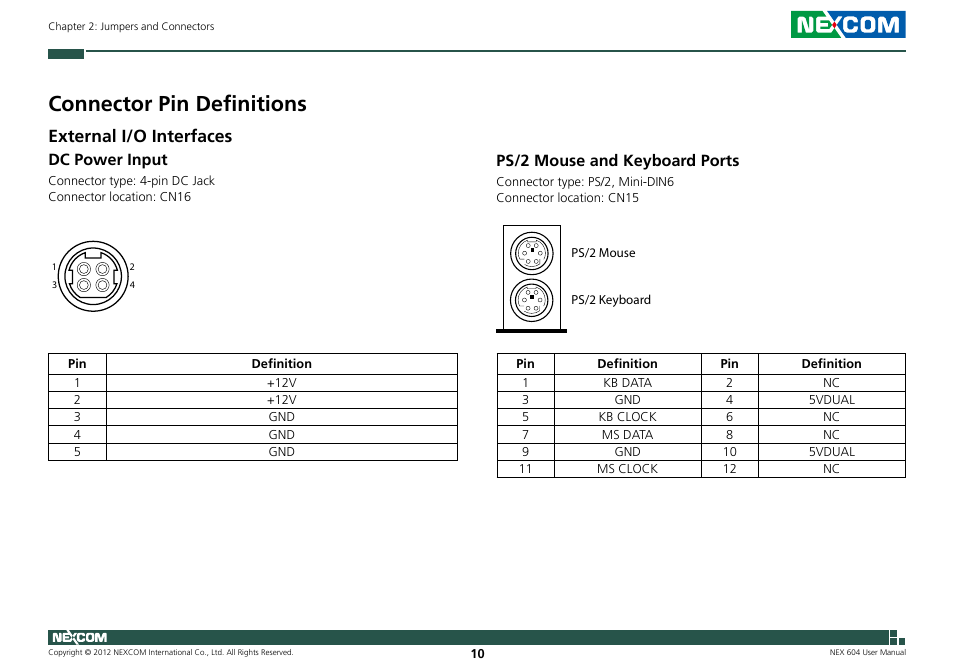
Task: Click pin label '4' beside DC jack diagram
Action: point(132,285)
